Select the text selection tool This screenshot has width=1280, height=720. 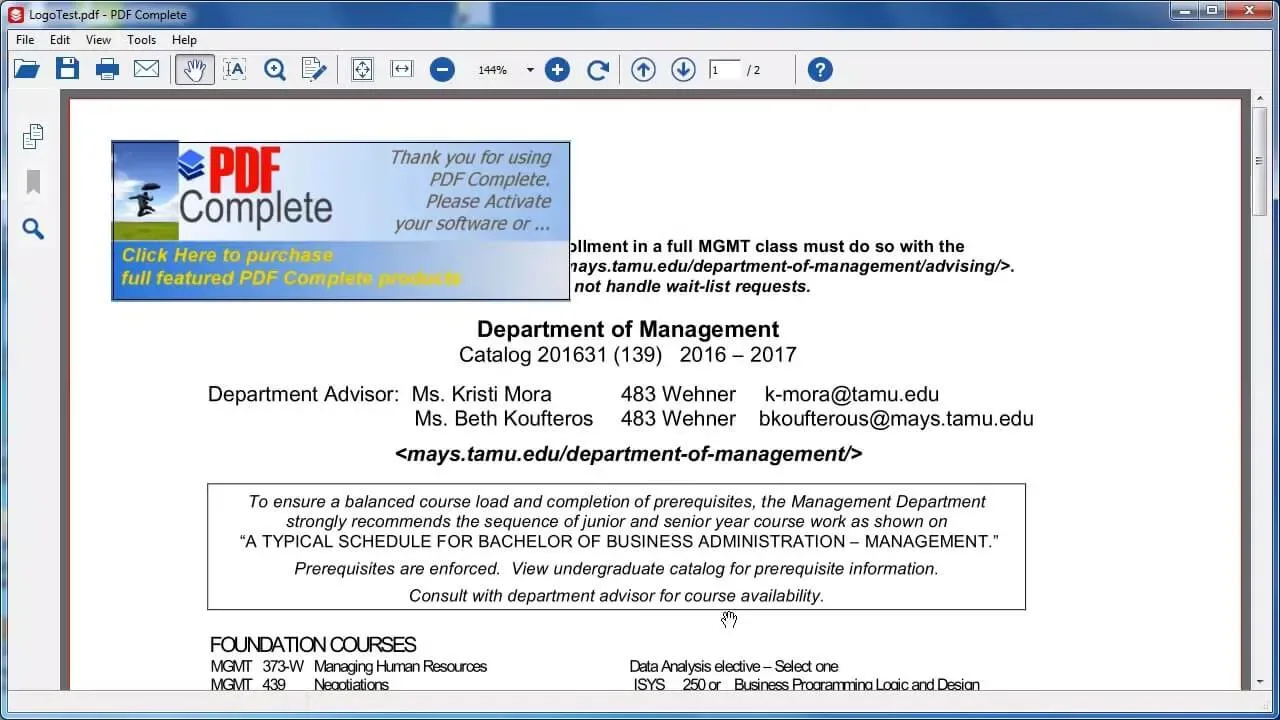[235, 69]
